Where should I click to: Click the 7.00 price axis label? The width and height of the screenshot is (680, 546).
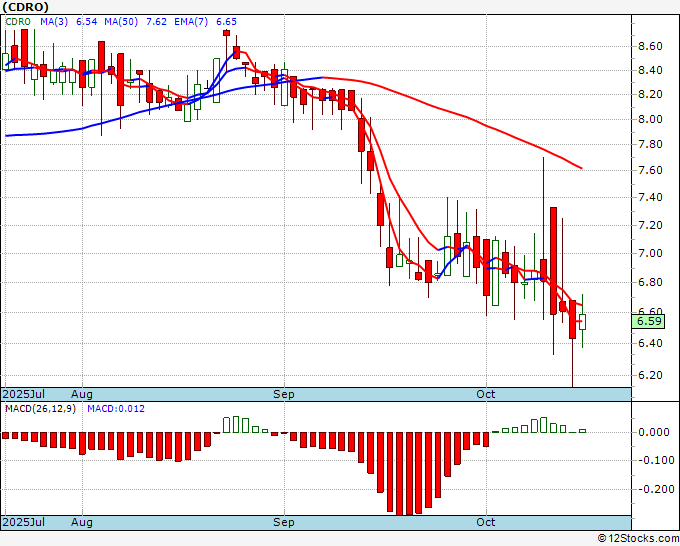click(650, 253)
